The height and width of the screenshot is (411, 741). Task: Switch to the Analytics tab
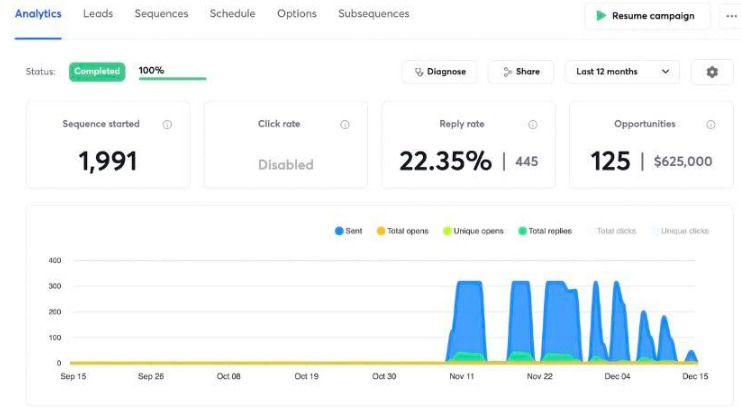click(x=38, y=14)
